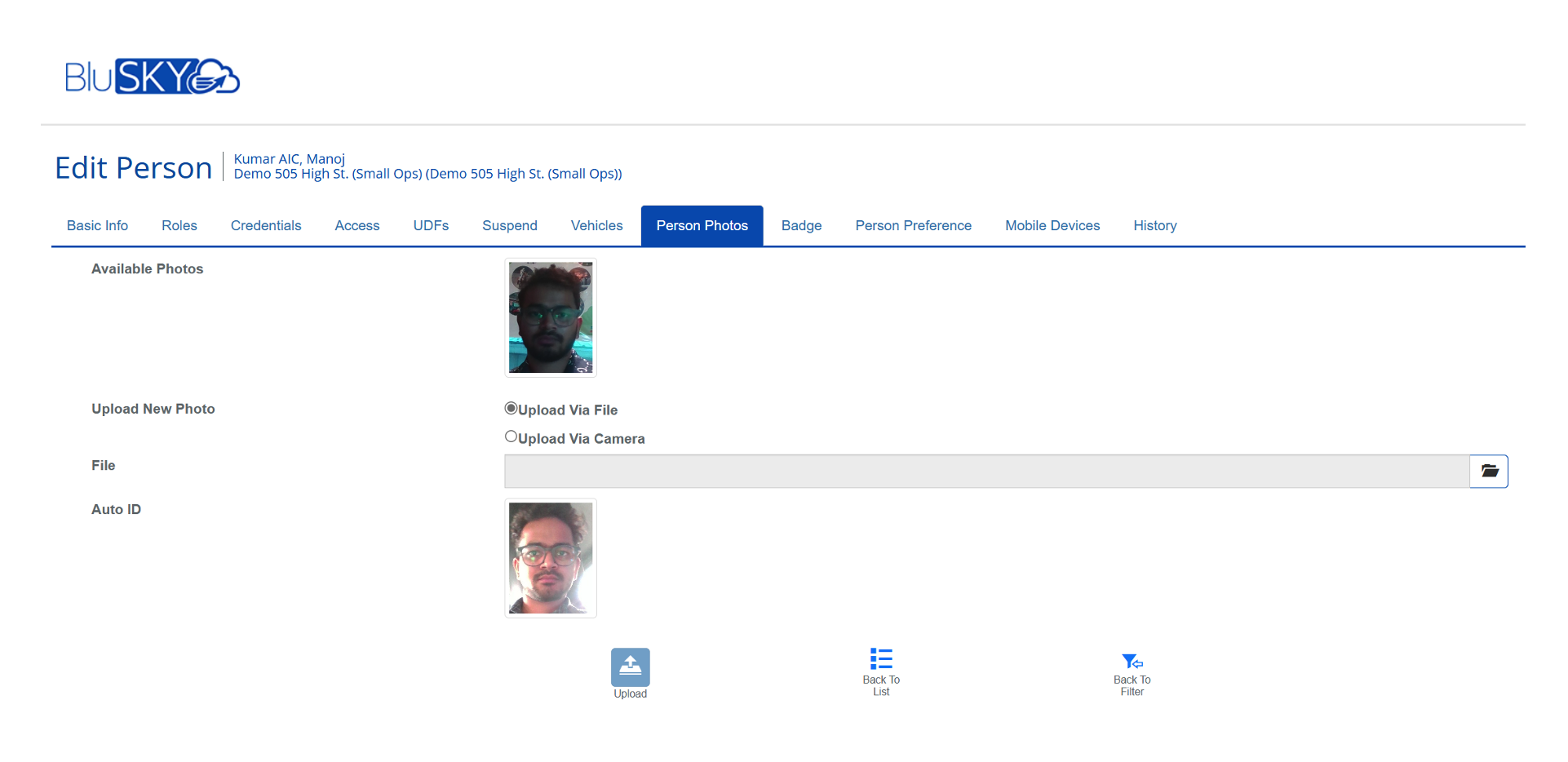Click the upload arrow icon above Upload label
The width and height of the screenshot is (1568, 762).
pyautogui.click(x=630, y=667)
